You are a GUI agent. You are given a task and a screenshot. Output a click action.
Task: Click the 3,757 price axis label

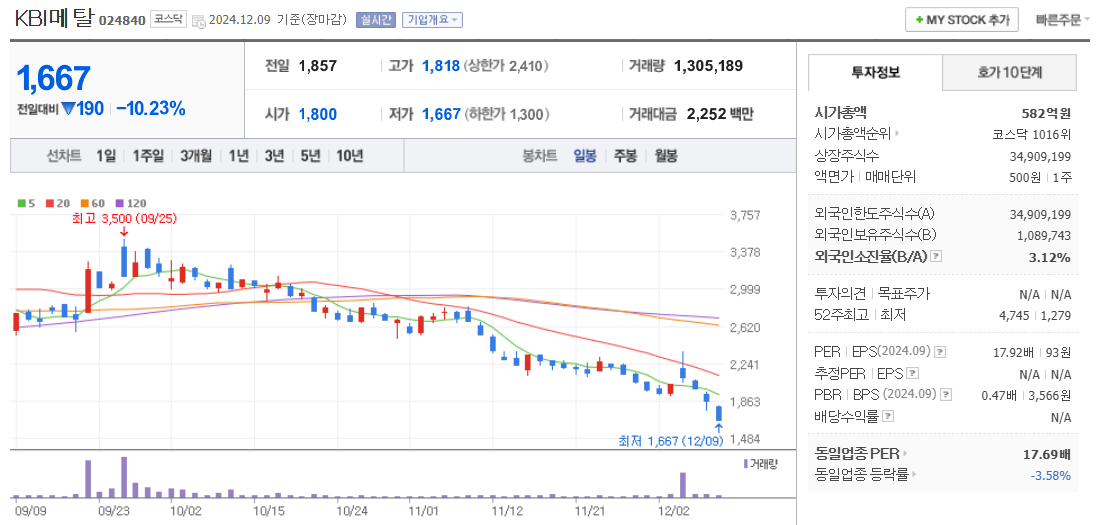pos(744,215)
